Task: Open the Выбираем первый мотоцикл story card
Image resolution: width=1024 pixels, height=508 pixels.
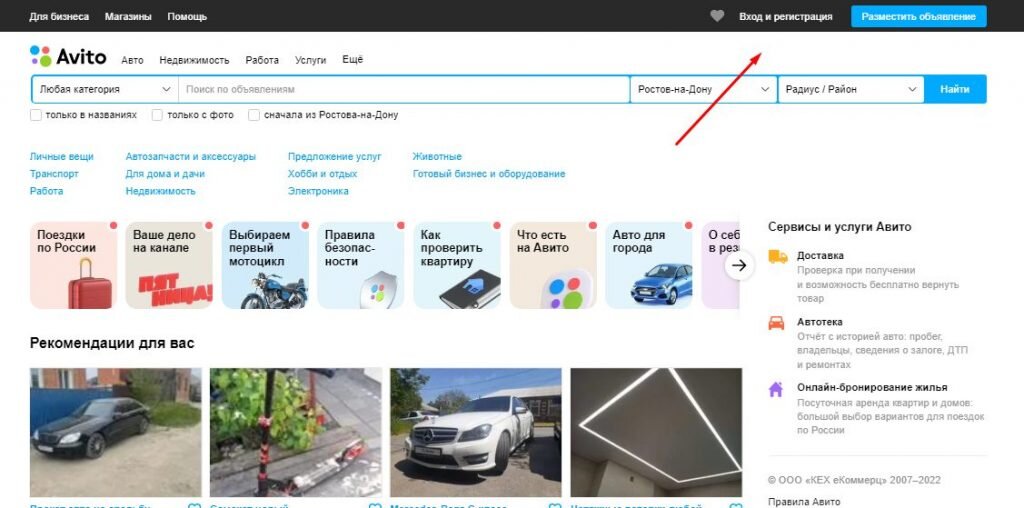Action: (x=265, y=265)
